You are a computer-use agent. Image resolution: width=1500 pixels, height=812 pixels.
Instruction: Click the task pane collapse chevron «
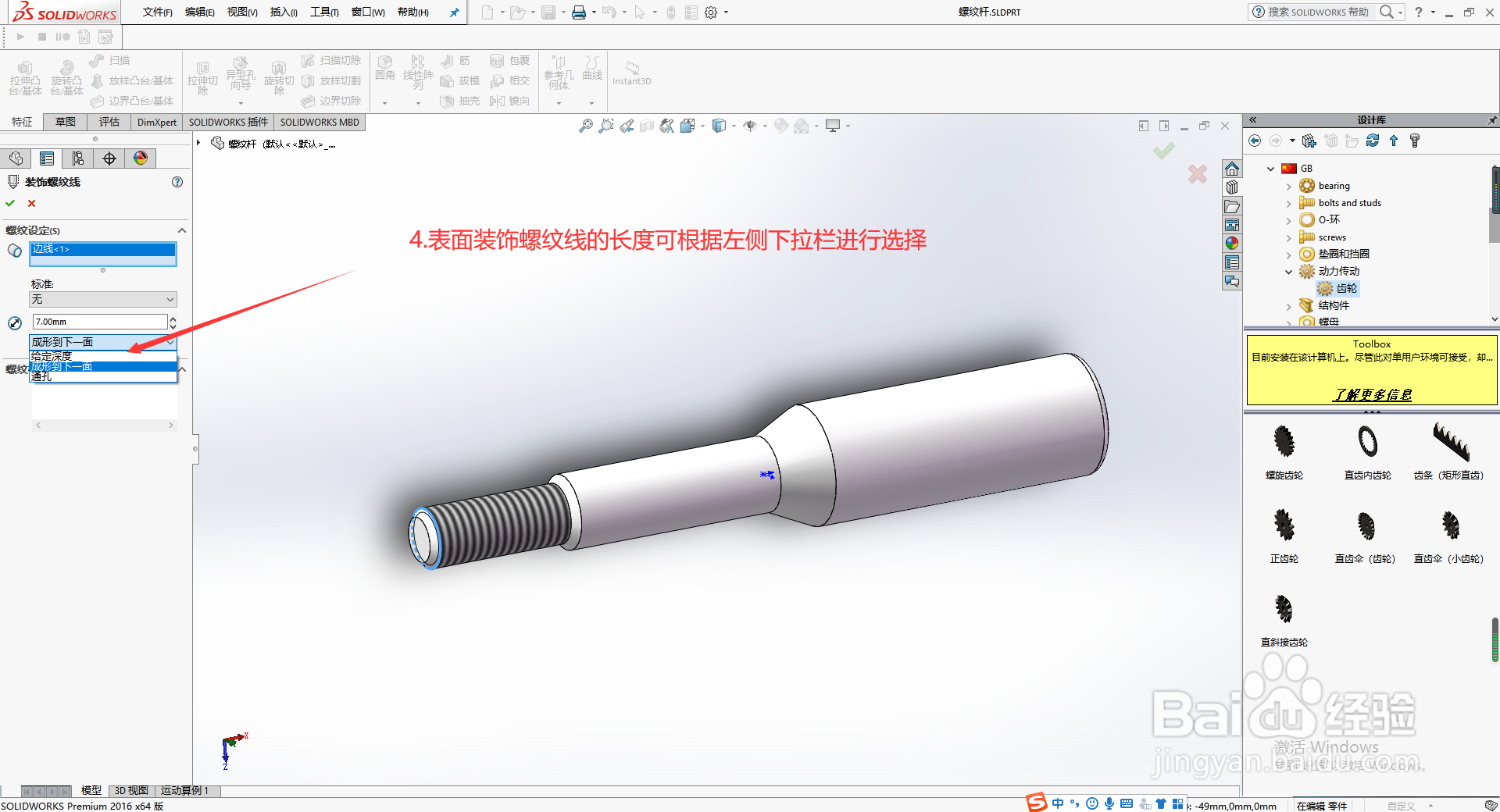pos(1252,120)
